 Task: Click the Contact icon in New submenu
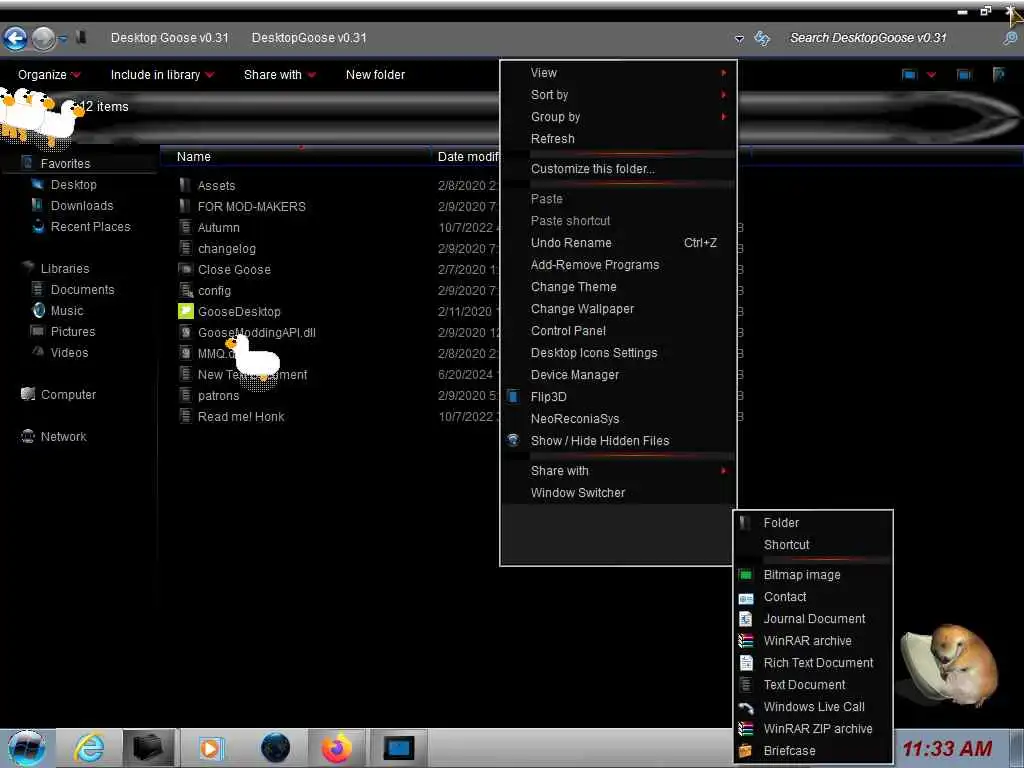746,597
